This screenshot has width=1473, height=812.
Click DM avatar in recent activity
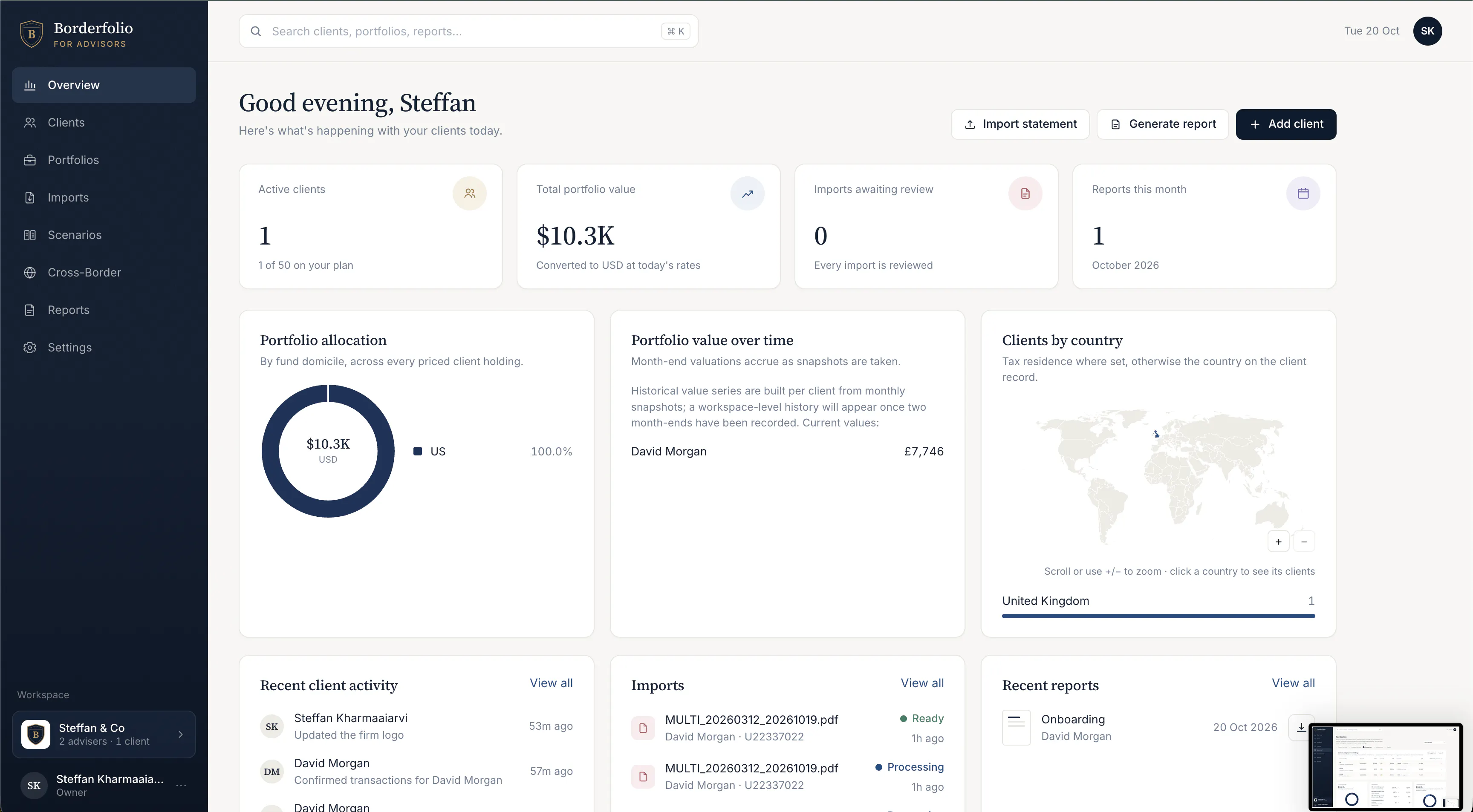pyautogui.click(x=271, y=772)
